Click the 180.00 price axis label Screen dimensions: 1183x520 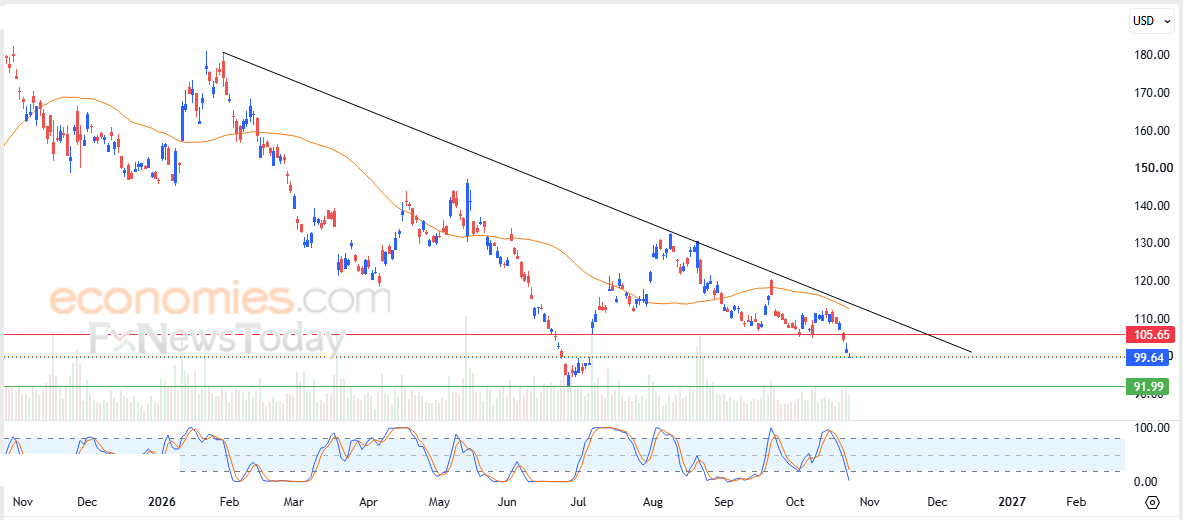click(x=1152, y=55)
